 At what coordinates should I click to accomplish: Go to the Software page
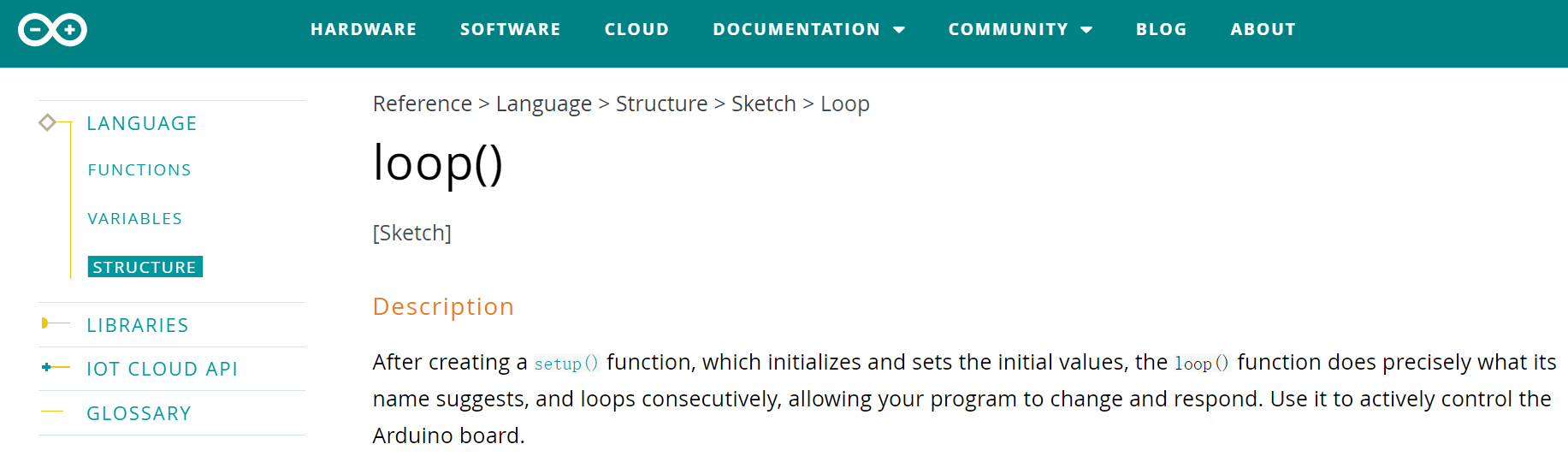click(511, 29)
